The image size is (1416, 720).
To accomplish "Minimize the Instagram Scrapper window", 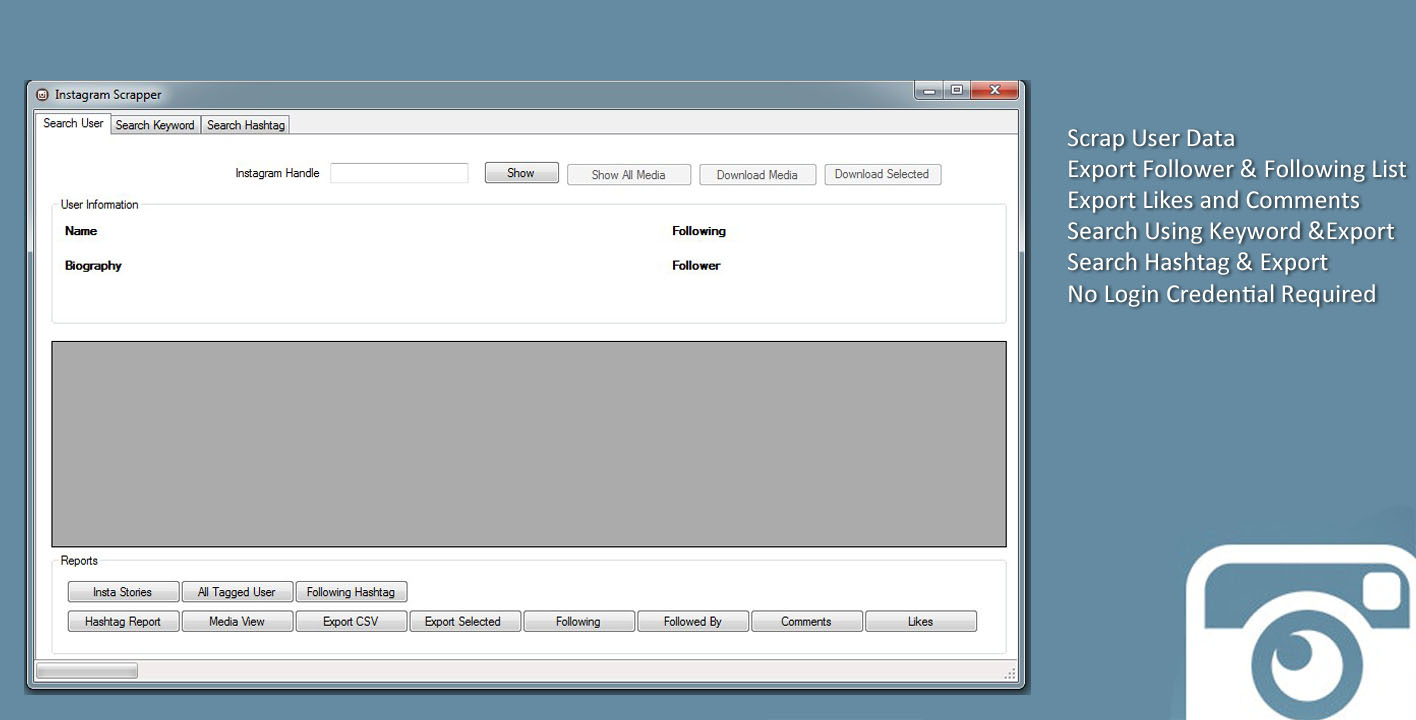I will pos(929,90).
